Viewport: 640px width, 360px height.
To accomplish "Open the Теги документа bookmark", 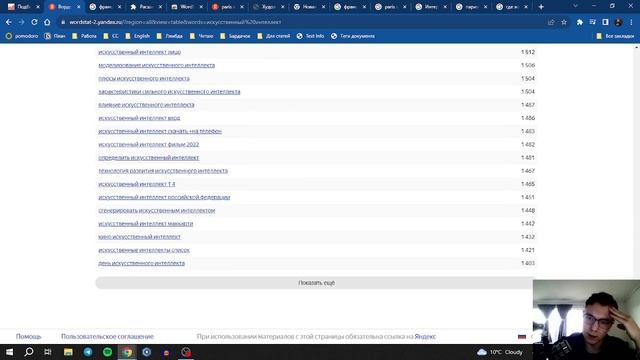I will 353,36.
